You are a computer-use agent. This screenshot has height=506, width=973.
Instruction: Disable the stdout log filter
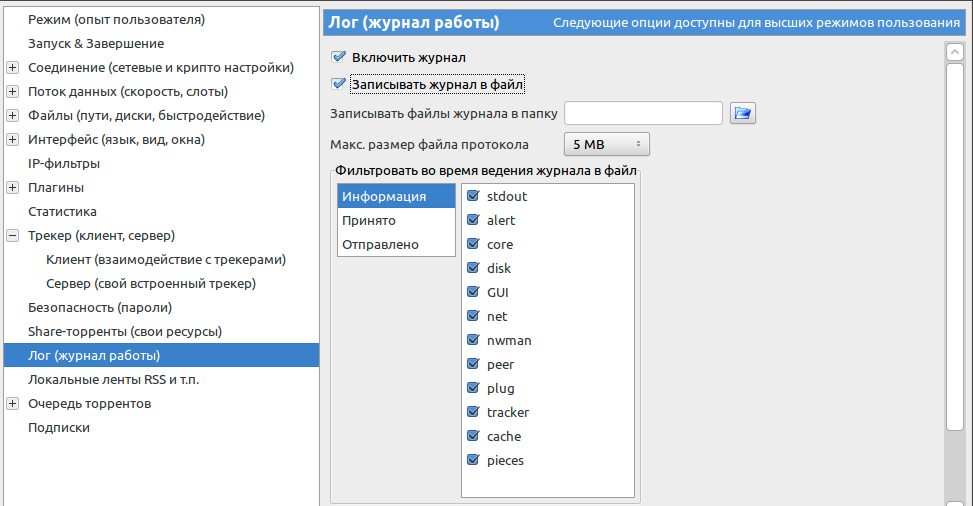pyautogui.click(x=473, y=196)
